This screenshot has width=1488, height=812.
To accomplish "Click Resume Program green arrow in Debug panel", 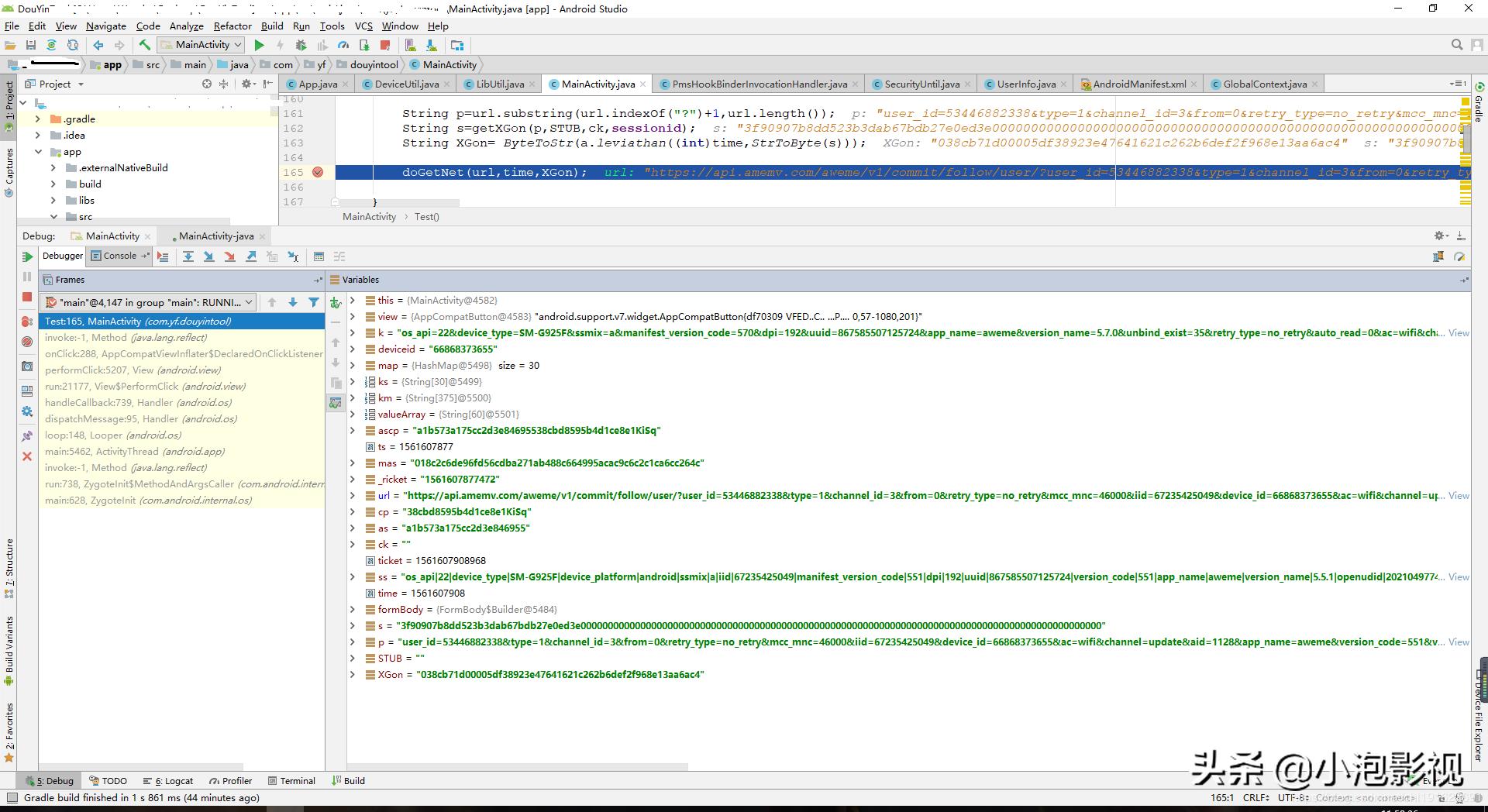I will pyautogui.click(x=27, y=256).
